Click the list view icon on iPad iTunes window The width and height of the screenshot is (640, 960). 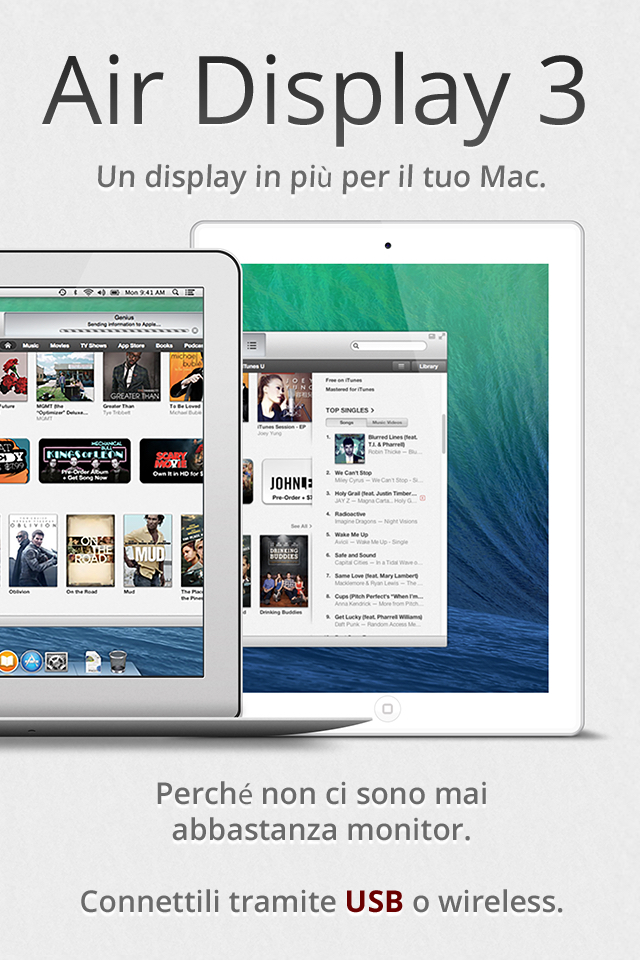pyautogui.click(x=253, y=345)
